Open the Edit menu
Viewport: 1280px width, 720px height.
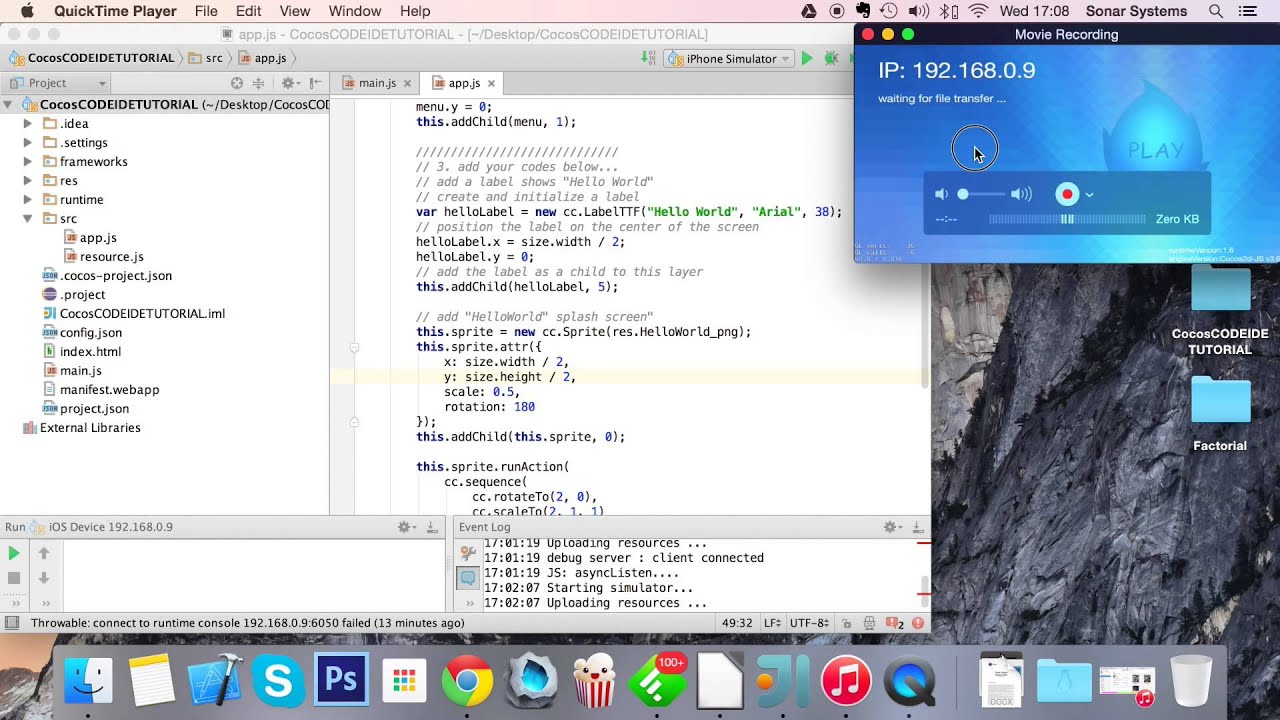248,11
